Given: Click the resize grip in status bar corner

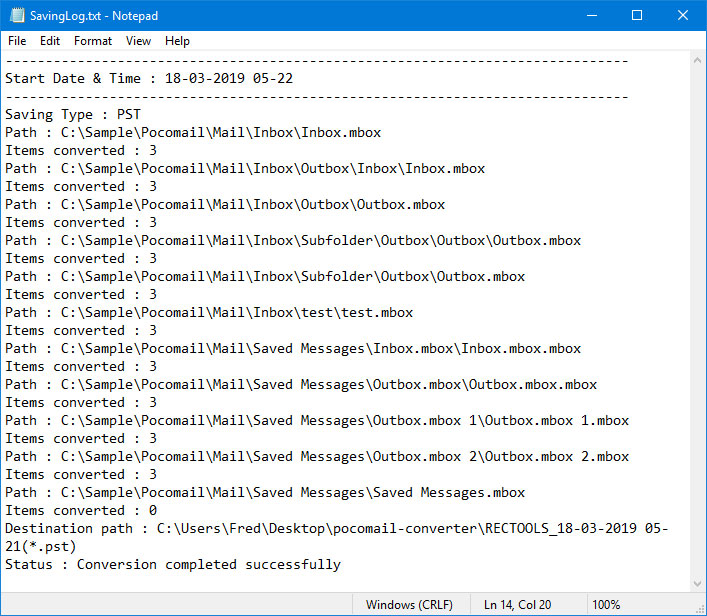Looking at the screenshot, I should 700,609.
